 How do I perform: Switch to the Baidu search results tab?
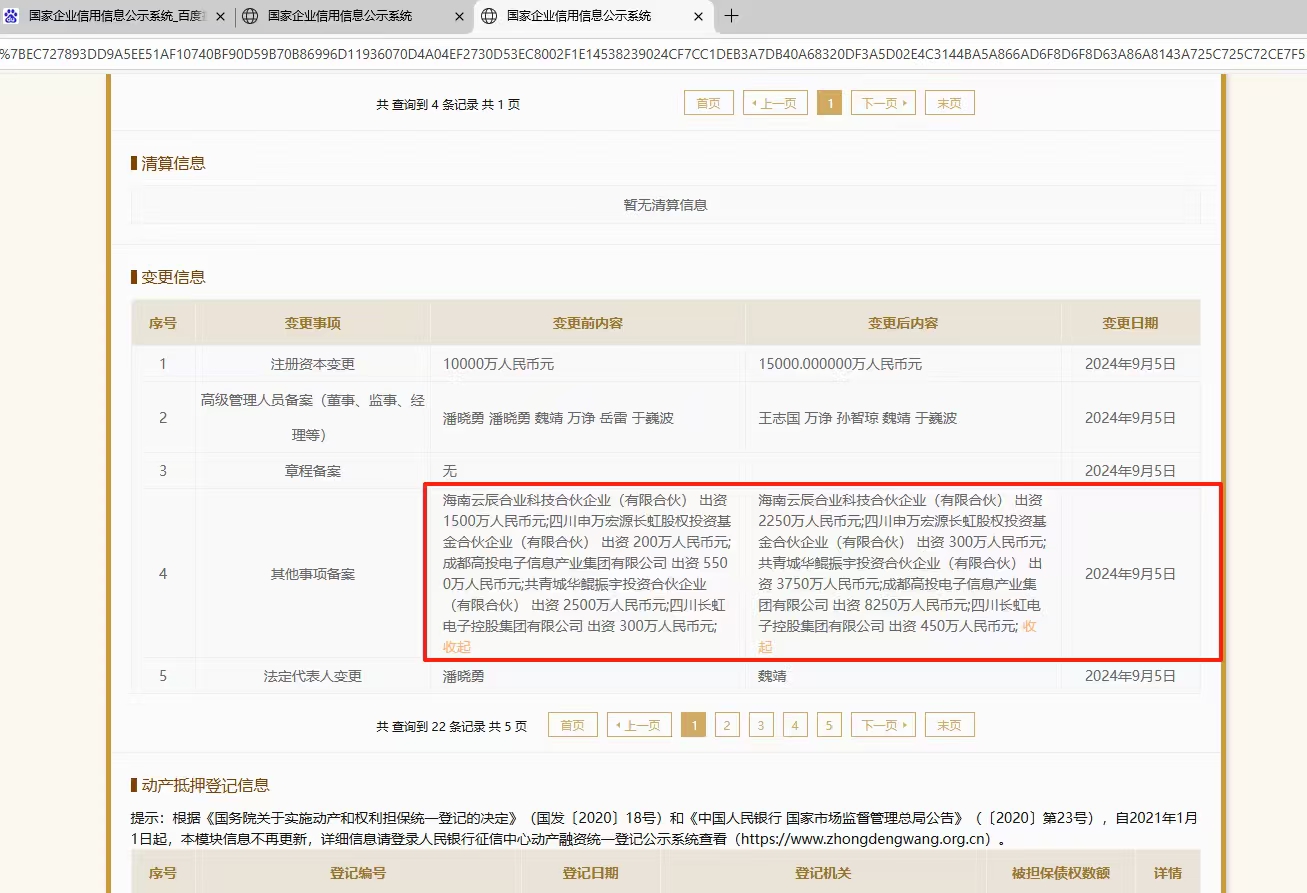(x=116, y=16)
